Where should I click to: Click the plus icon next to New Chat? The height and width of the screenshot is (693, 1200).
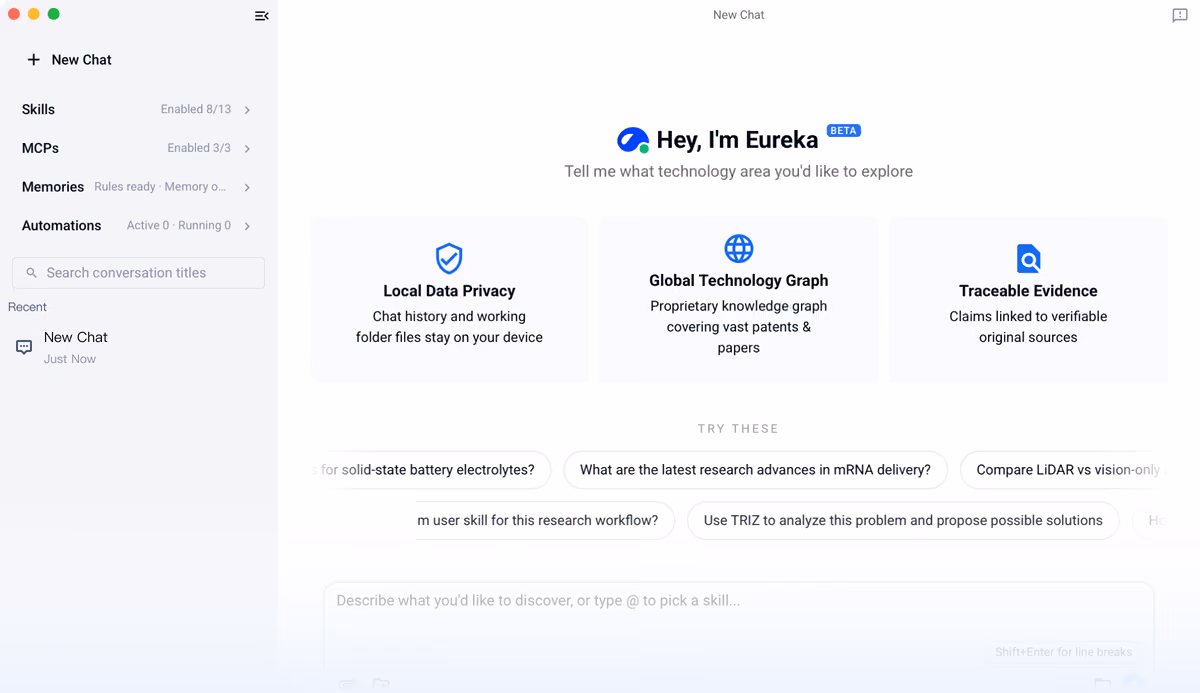[33, 60]
